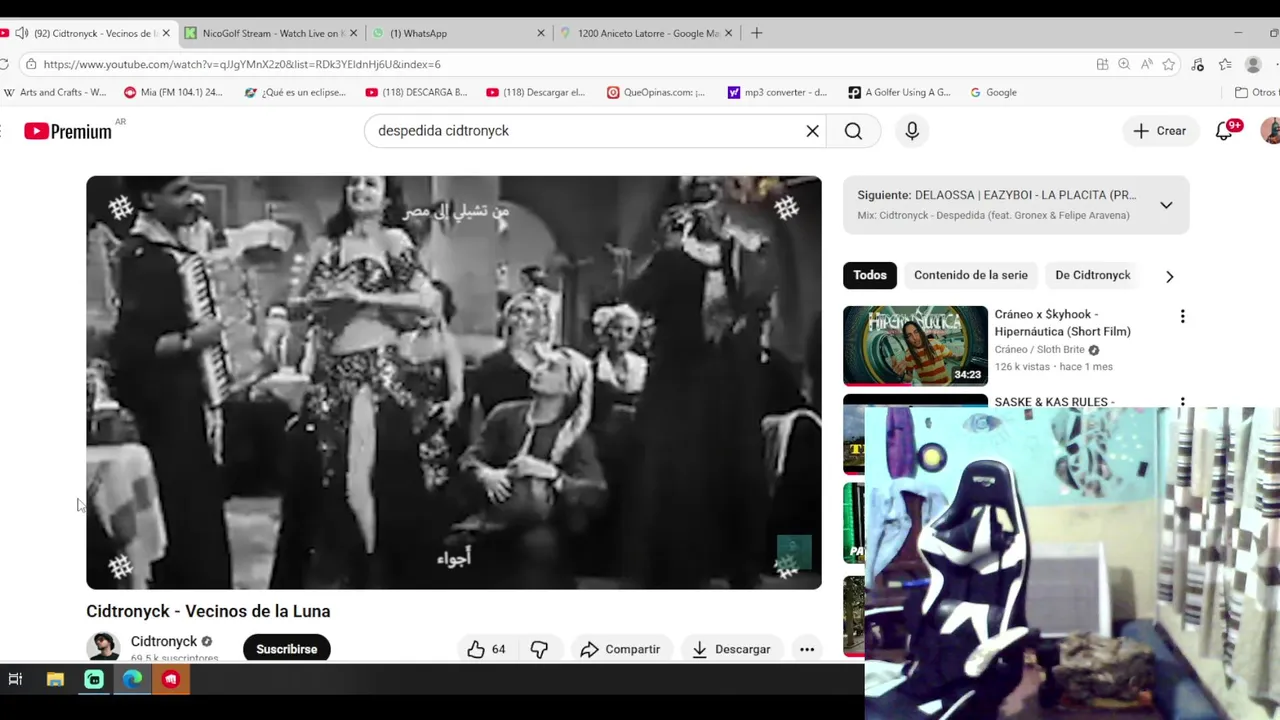This screenshot has width=1280, height=720.
Task: Expand the Siguiente playlist panel chevron
Action: (x=1166, y=205)
